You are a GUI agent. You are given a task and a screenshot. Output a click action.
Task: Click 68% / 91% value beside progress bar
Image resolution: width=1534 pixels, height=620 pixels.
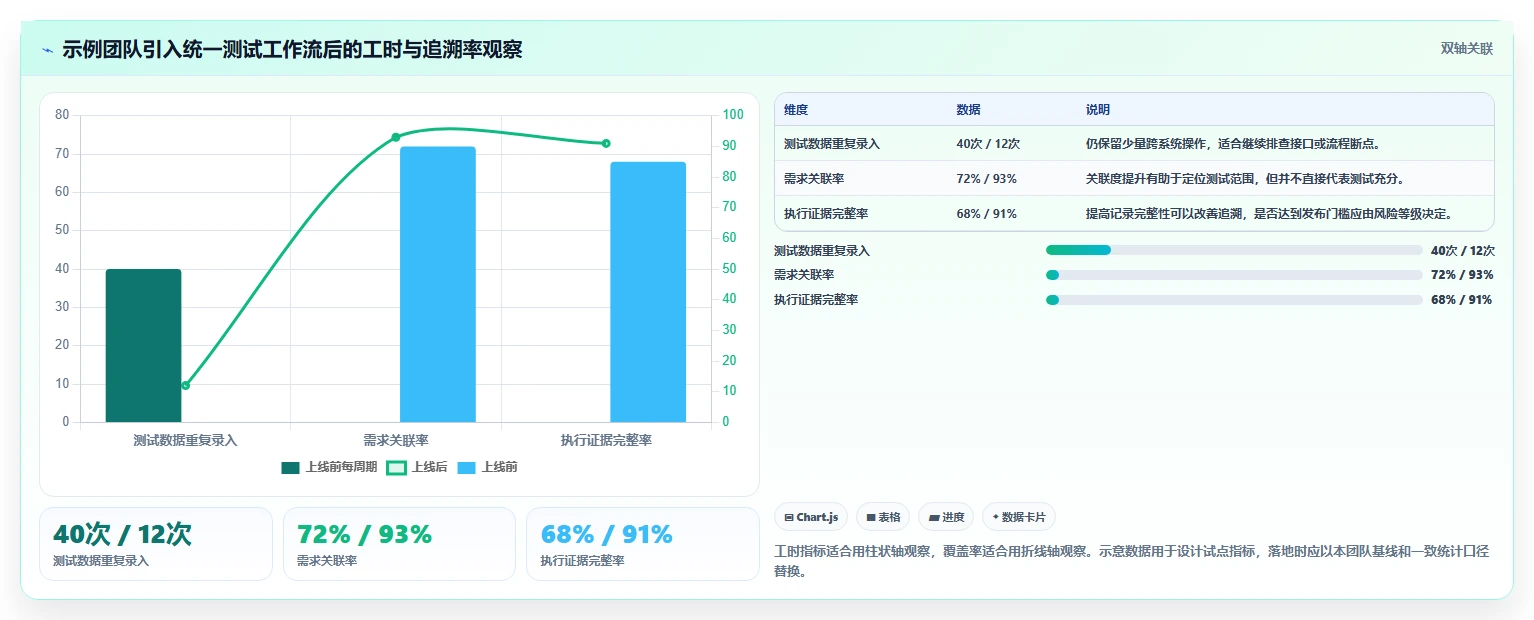coord(1462,300)
